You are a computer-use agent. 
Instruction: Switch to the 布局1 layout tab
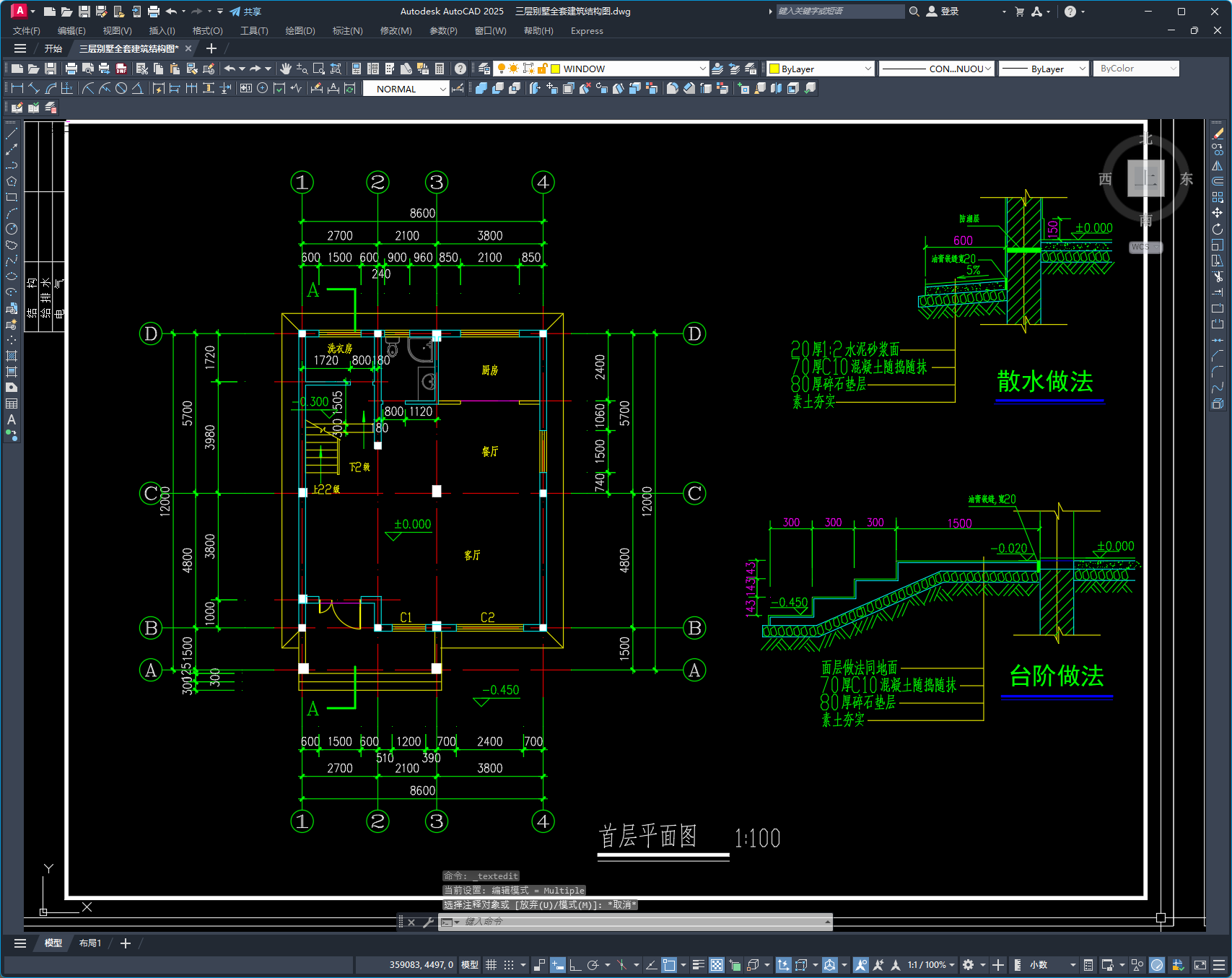90,943
